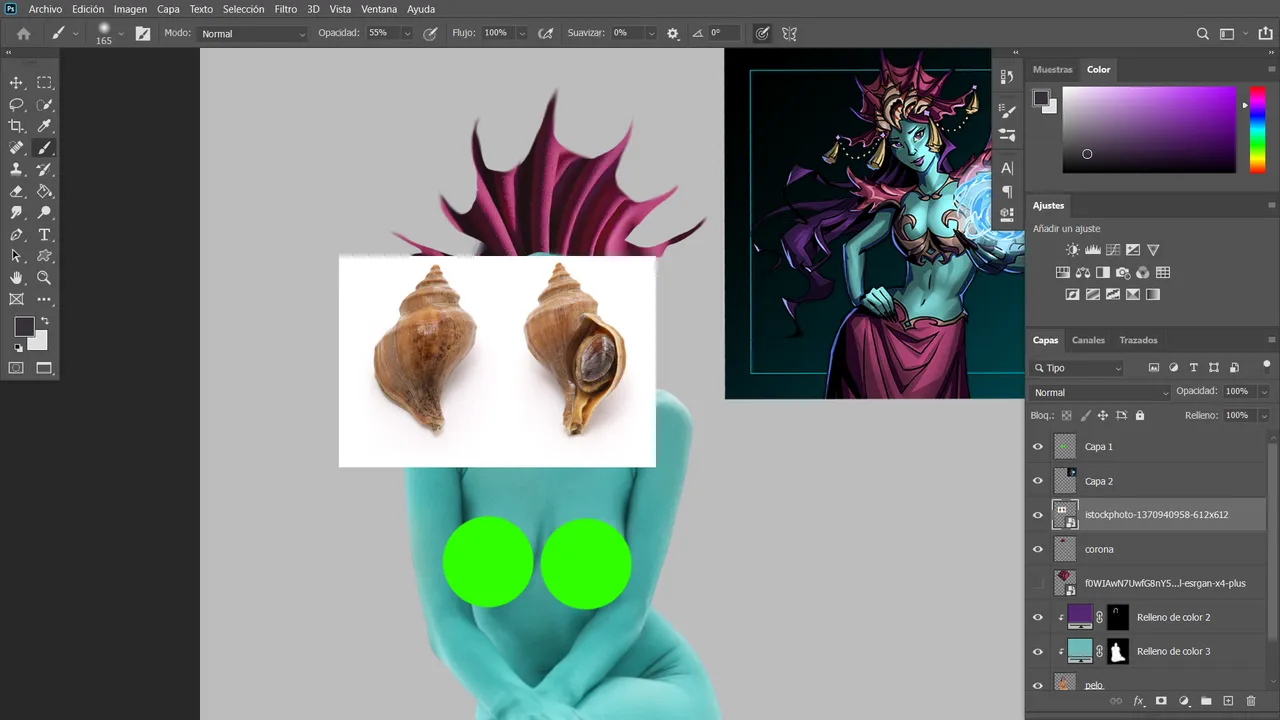Toggle lock transparent pixels
1280x720 pixels.
click(x=1067, y=415)
